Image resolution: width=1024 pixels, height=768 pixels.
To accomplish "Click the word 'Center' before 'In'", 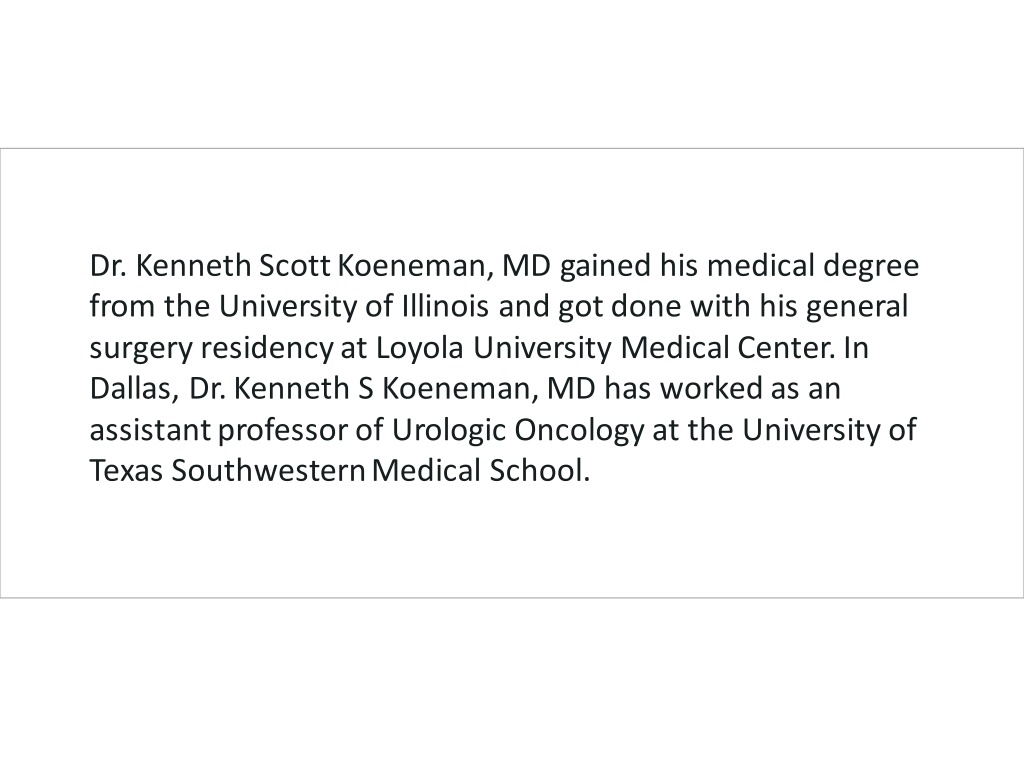I will [x=784, y=347].
